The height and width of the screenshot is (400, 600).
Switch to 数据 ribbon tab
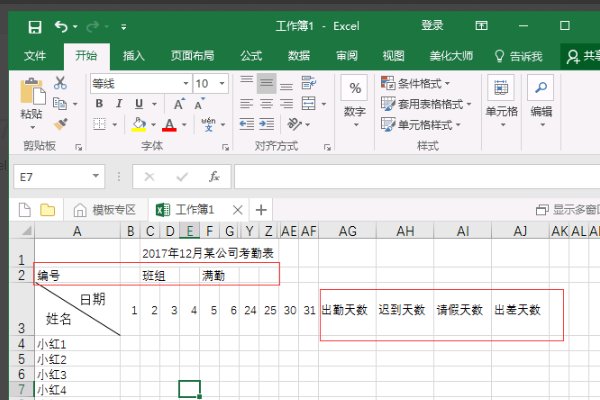point(299,56)
